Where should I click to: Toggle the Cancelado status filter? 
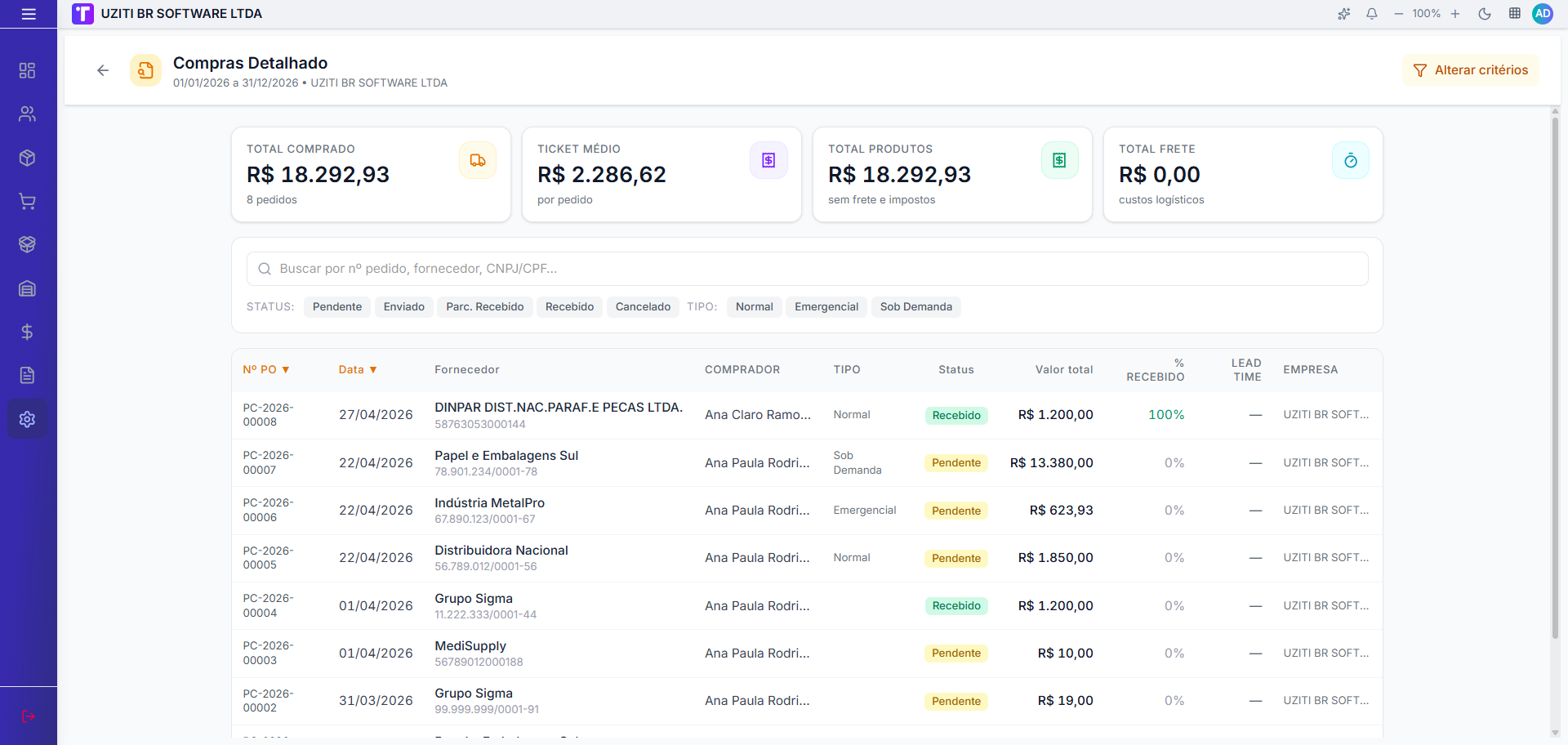coord(643,307)
